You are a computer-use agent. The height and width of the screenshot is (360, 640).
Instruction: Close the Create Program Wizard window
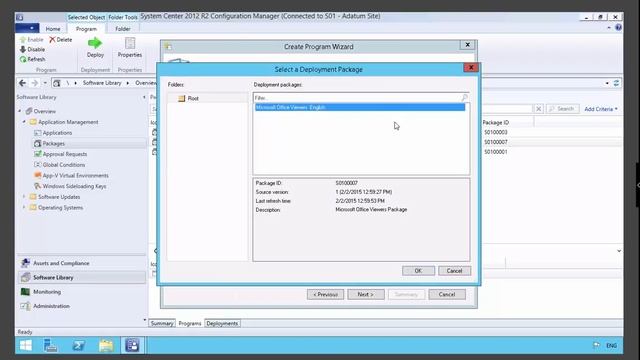[467, 45]
